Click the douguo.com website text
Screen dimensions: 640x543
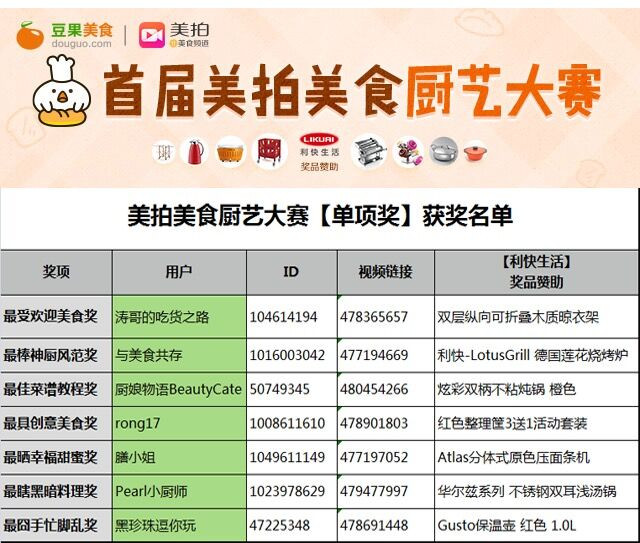point(74,43)
